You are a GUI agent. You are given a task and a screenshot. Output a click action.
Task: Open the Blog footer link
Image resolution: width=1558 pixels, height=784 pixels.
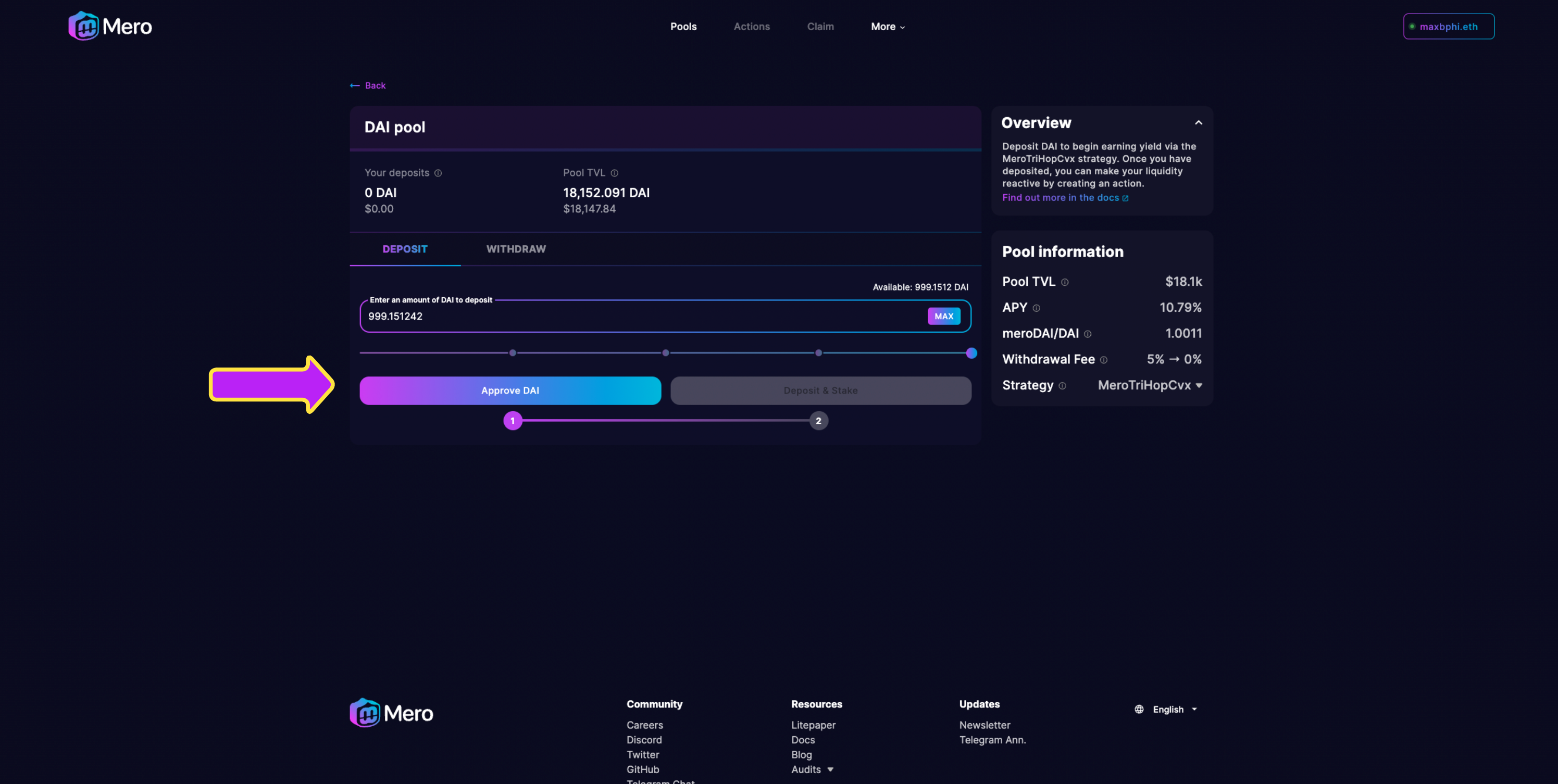tap(801, 754)
